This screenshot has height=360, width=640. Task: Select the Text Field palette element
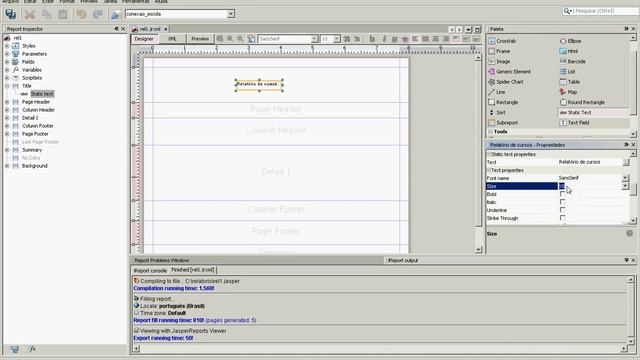coord(575,122)
